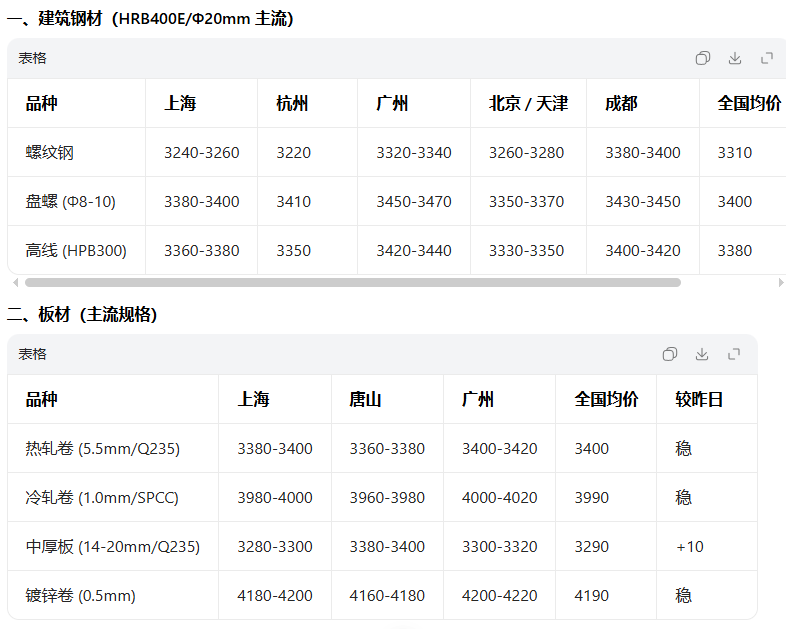Expand the 建筑钢材 table to fullscreen
The height and width of the screenshot is (629, 786).
pyautogui.click(x=767, y=58)
